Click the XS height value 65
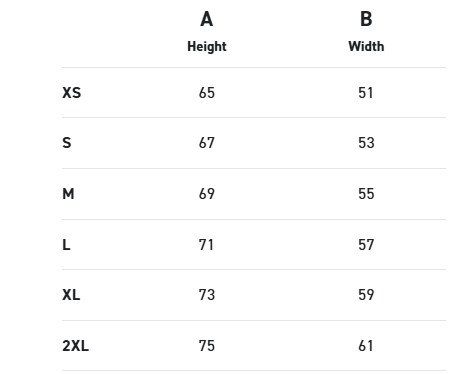 point(207,93)
